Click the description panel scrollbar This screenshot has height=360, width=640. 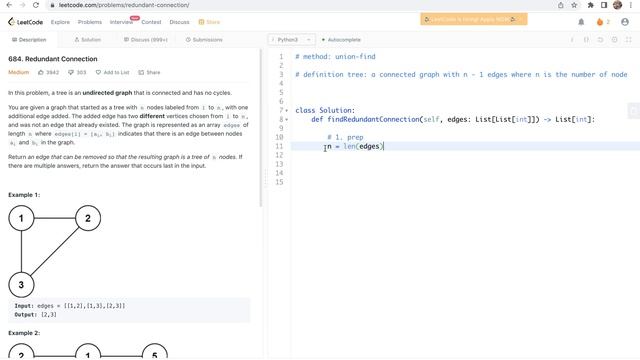(260, 128)
